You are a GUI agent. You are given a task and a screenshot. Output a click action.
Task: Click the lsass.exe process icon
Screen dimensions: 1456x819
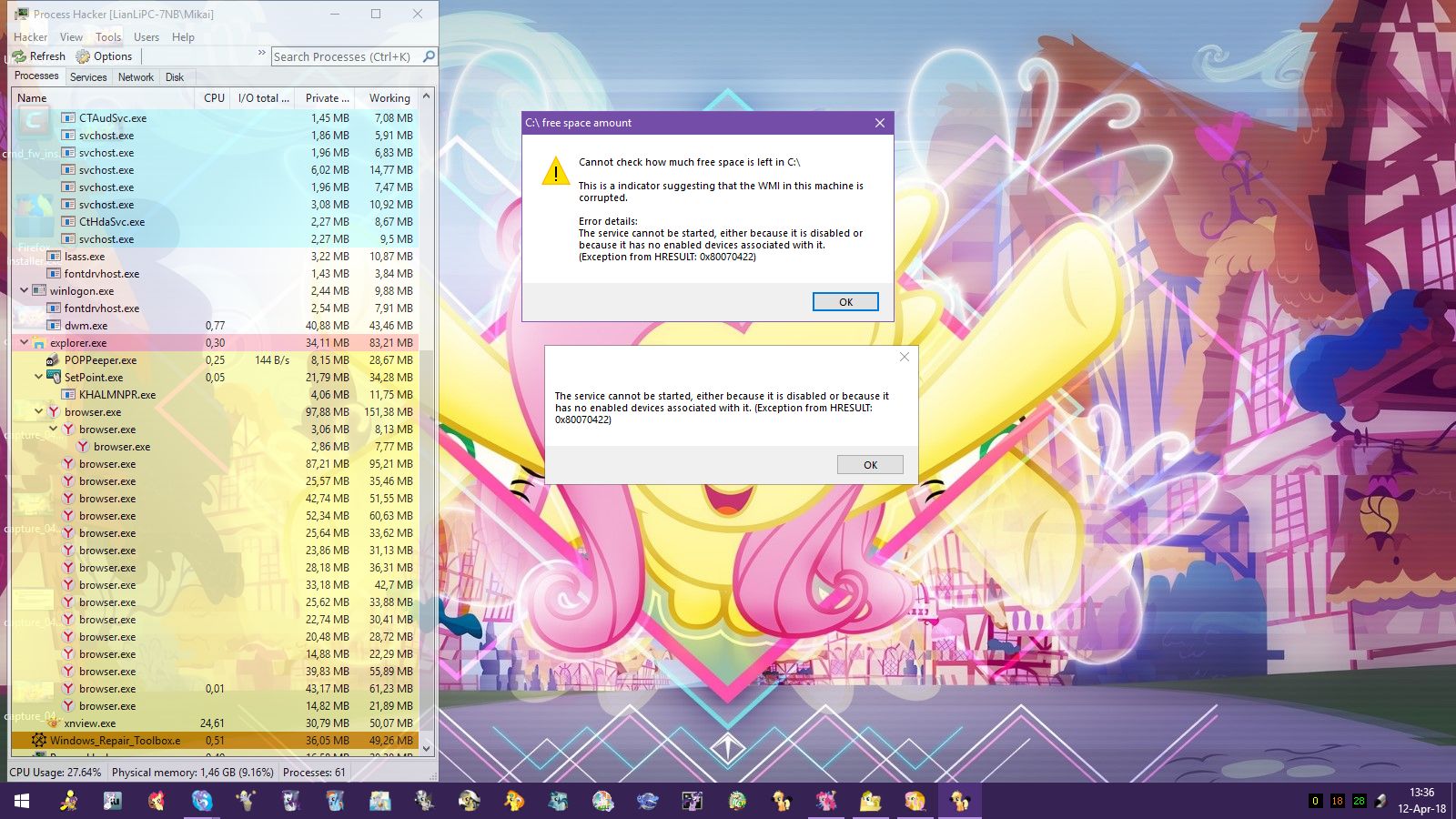(x=54, y=256)
